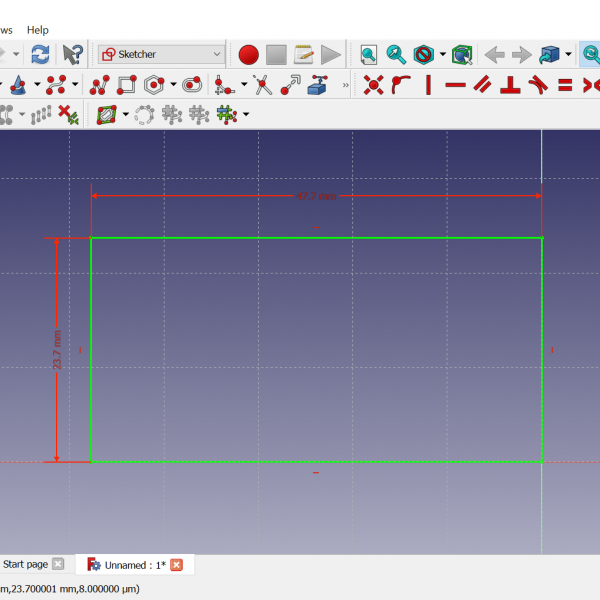Image resolution: width=600 pixels, height=600 pixels.
Task: Open the Help menu
Action: pyautogui.click(x=37, y=30)
